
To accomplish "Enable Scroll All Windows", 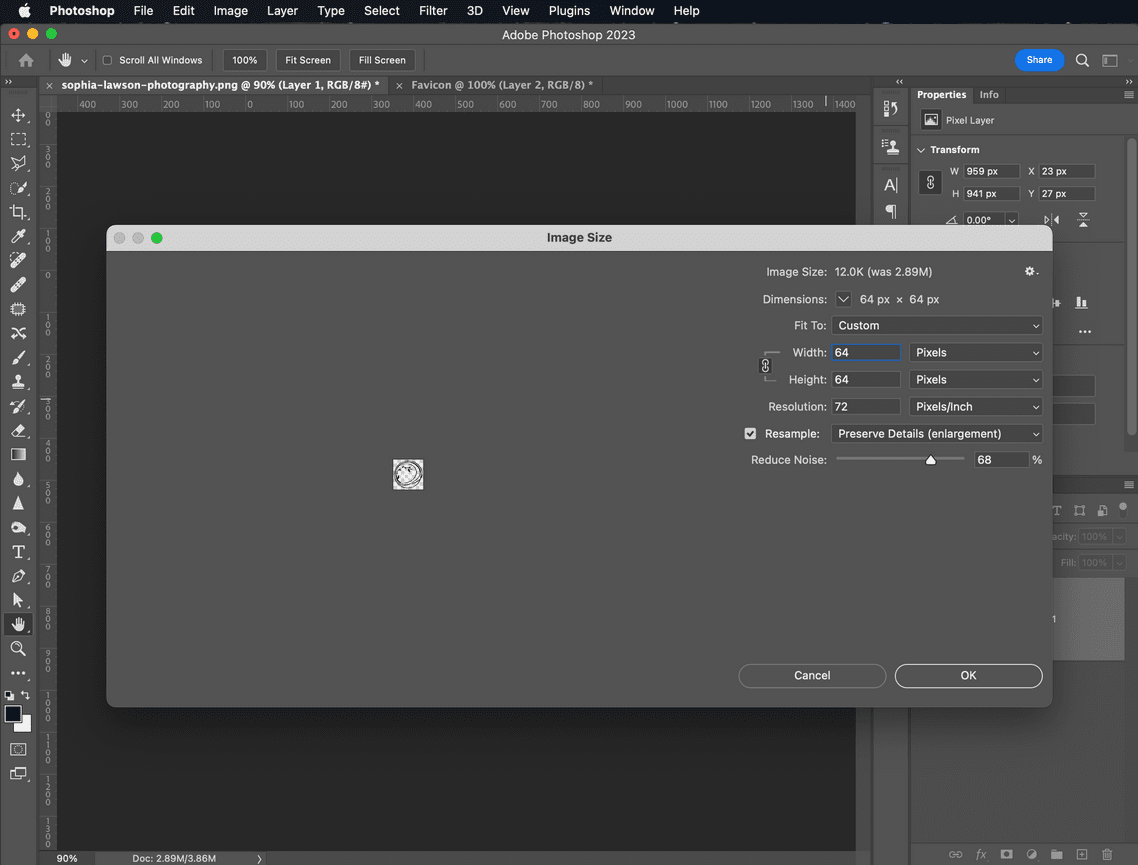I will [107, 60].
